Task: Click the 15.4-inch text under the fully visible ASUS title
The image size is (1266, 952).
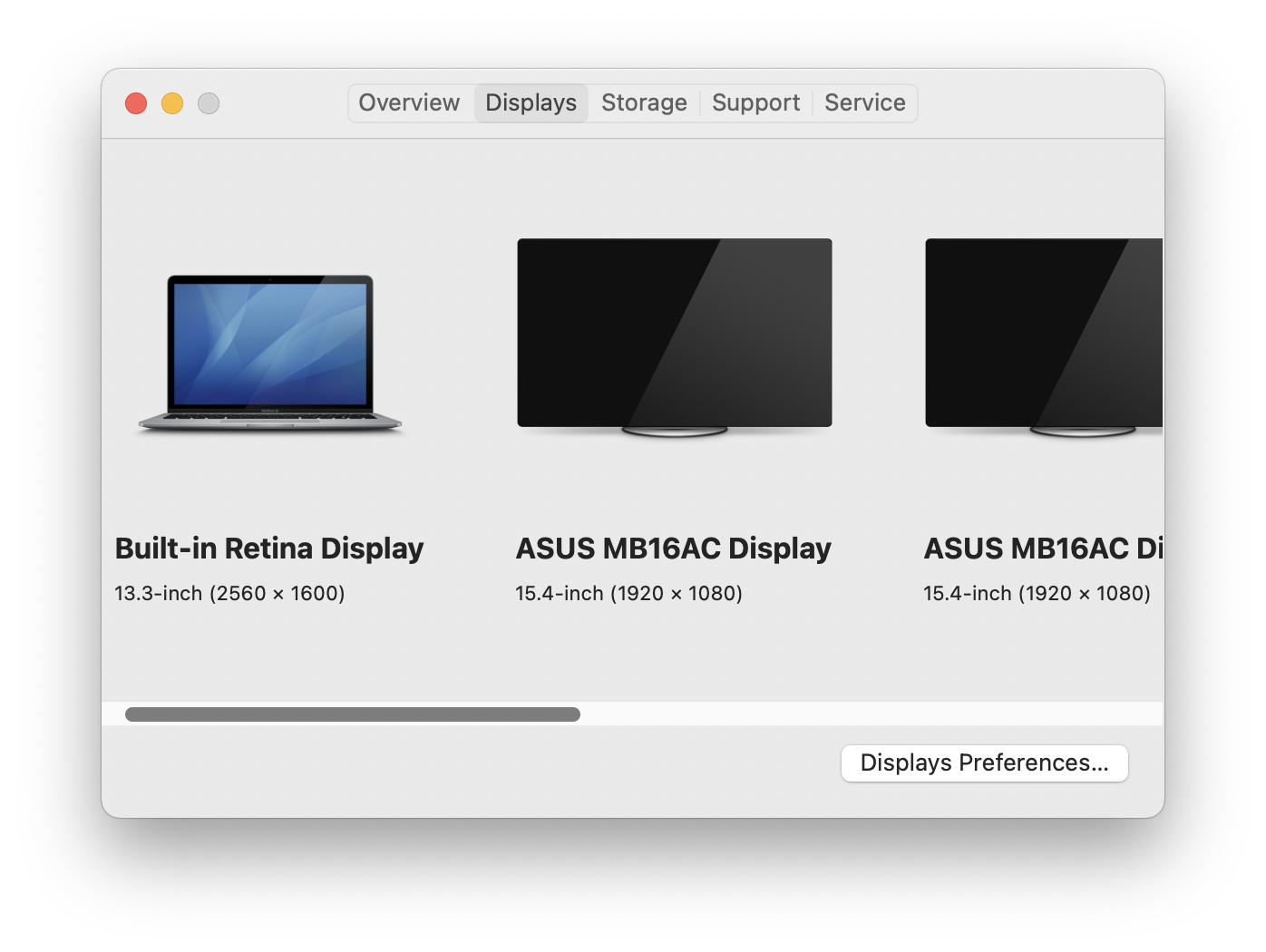Action: (628, 593)
